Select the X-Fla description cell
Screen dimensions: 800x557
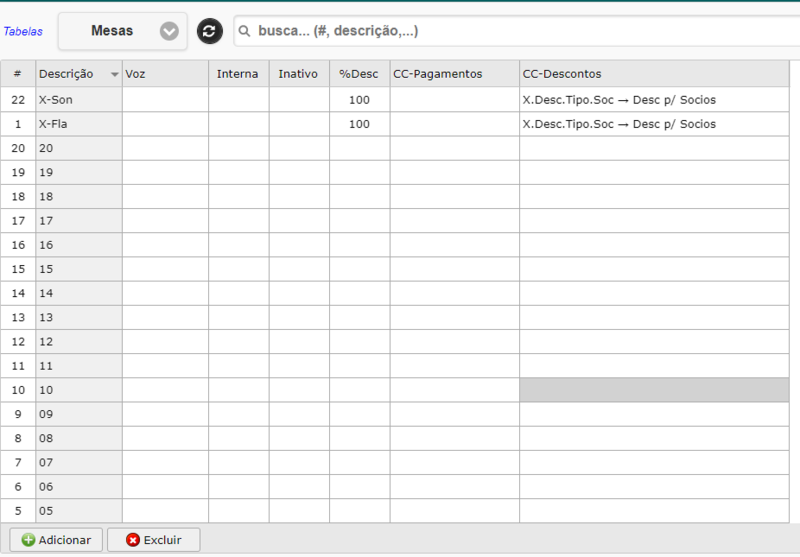point(79,124)
